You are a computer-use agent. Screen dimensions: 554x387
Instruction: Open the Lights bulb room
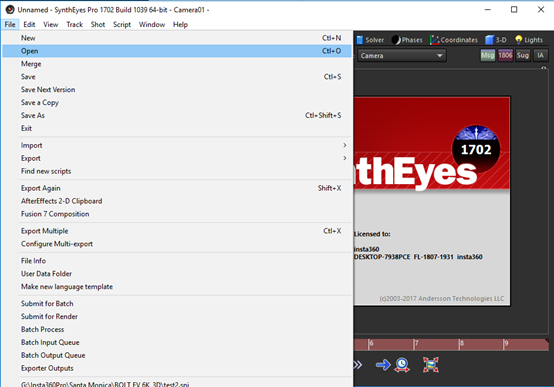pyautogui.click(x=529, y=40)
